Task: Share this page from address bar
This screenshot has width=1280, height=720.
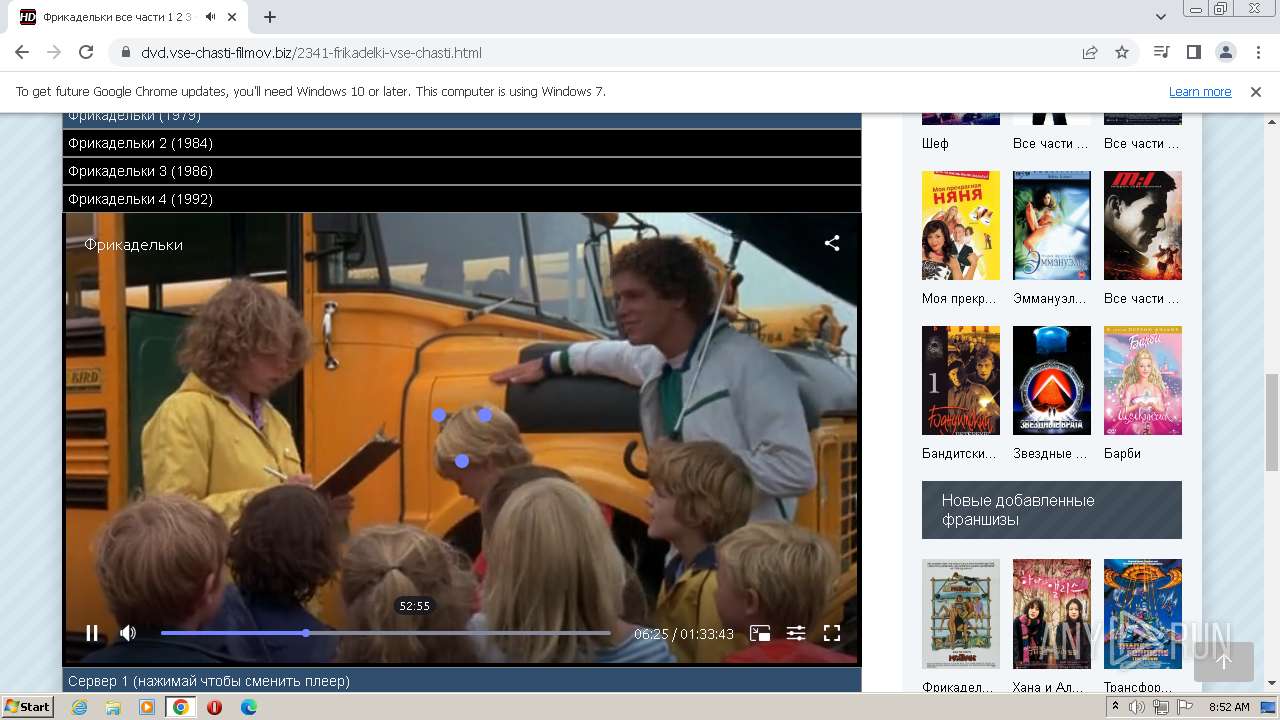Action: click(x=1090, y=53)
